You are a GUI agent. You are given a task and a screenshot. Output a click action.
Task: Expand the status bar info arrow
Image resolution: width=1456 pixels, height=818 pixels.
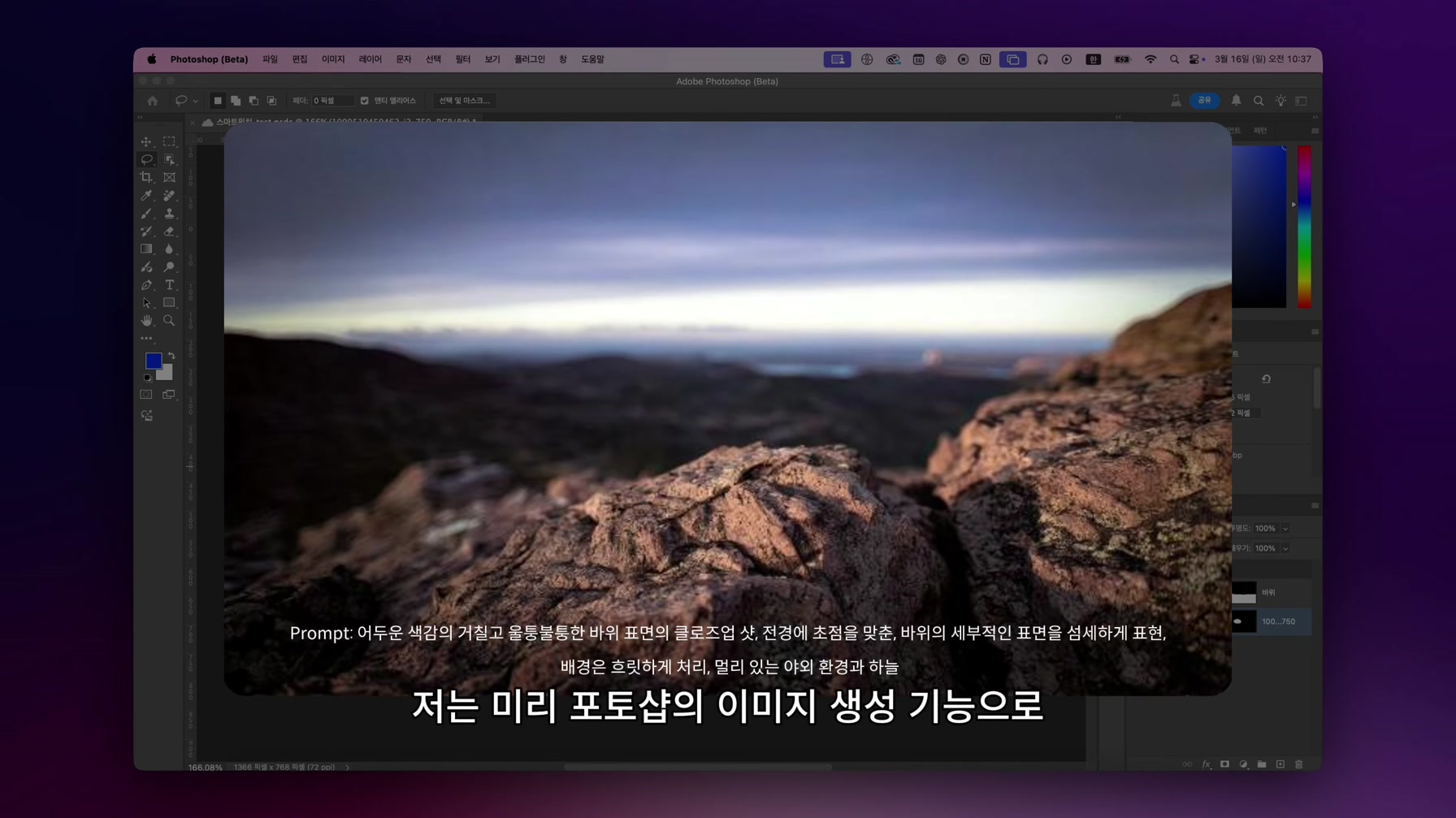coord(348,767)
